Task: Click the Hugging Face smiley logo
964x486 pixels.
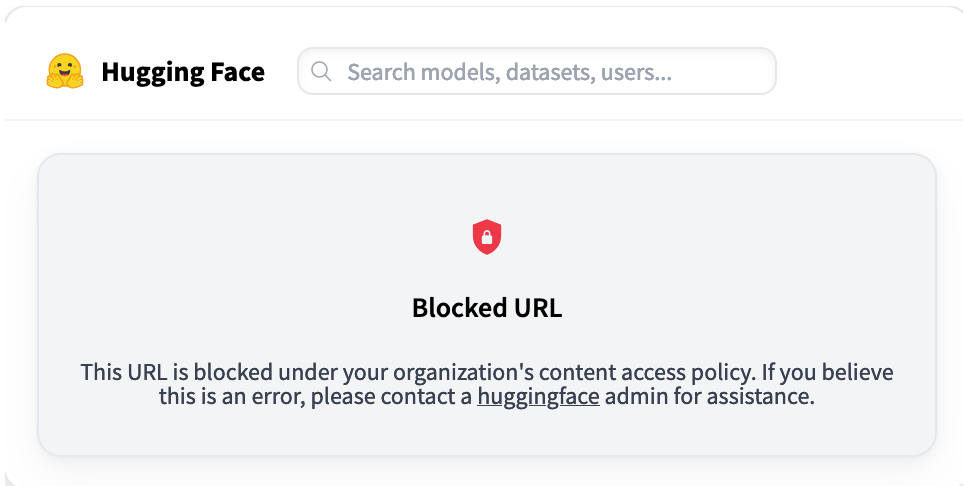Action: [x=65, y=72]
